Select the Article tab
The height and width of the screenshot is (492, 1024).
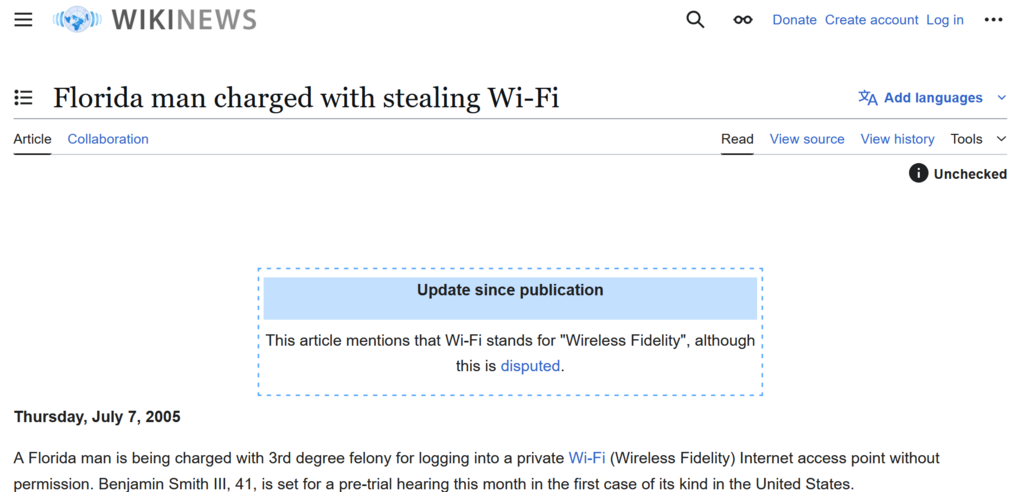coord(32,139)
